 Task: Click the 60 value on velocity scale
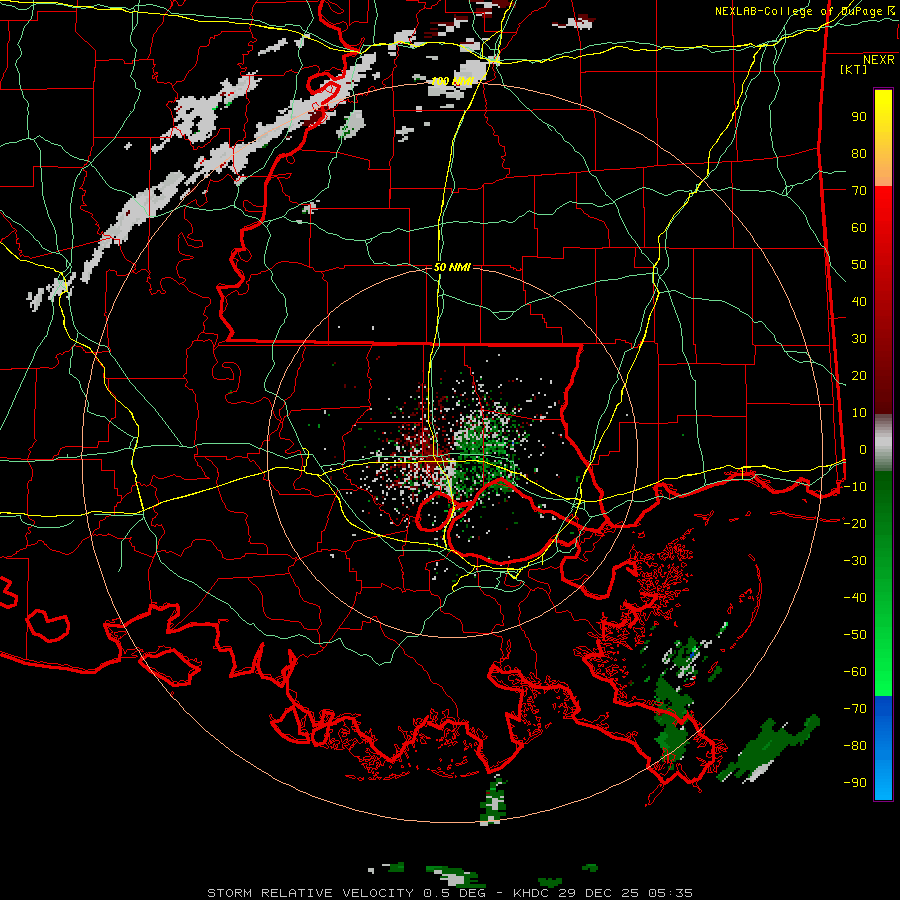pyautogui.click(x=859, y=228)
